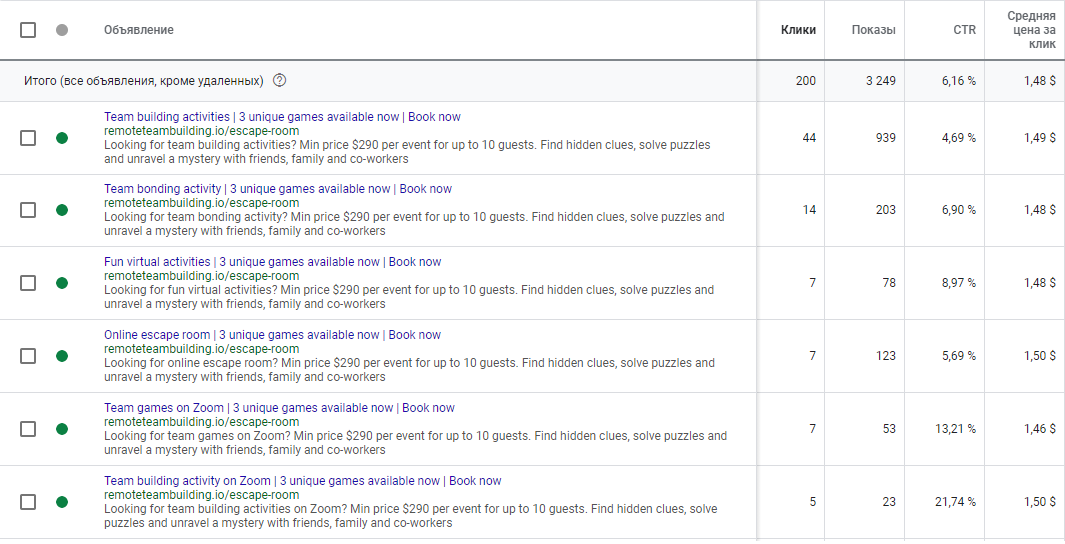This screenshot has height=544, width=1065.
Task: Click the impressions value 203
Action: 886,210
